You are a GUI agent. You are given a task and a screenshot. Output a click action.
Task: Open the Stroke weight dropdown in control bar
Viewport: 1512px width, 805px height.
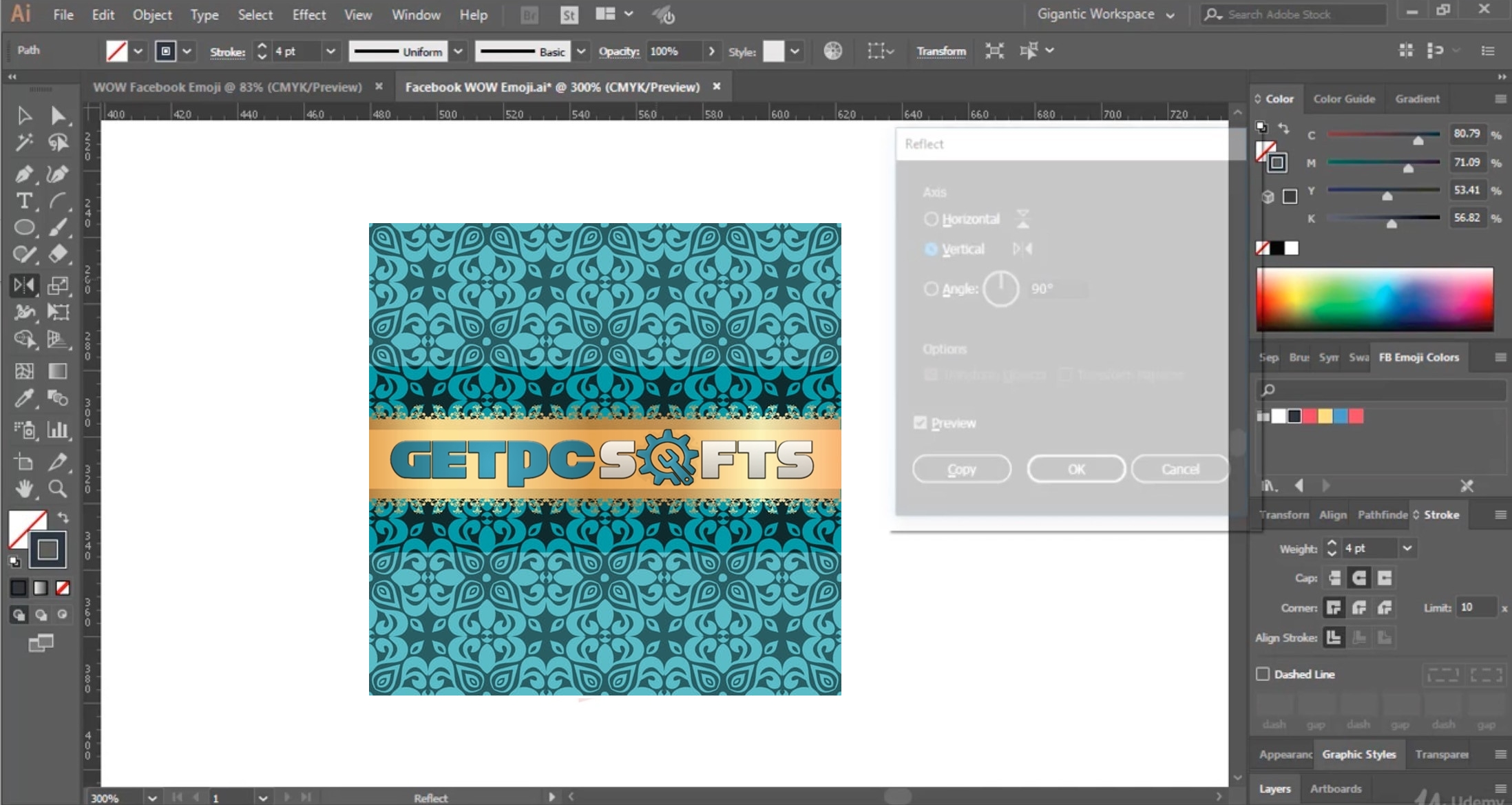[330, 52]
